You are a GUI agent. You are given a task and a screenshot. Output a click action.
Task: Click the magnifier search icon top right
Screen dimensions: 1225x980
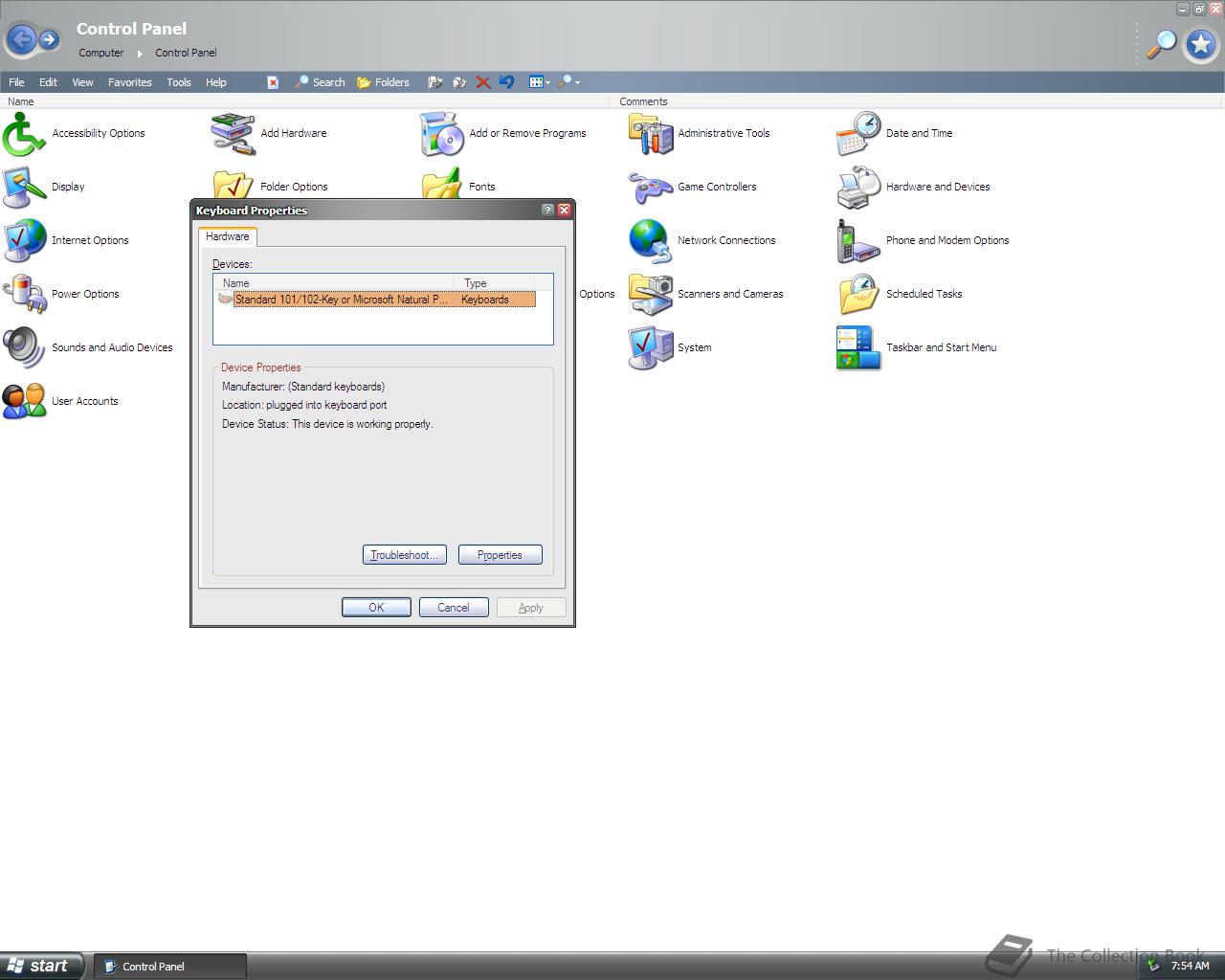pyautogui.click(x=1161, y=44)
